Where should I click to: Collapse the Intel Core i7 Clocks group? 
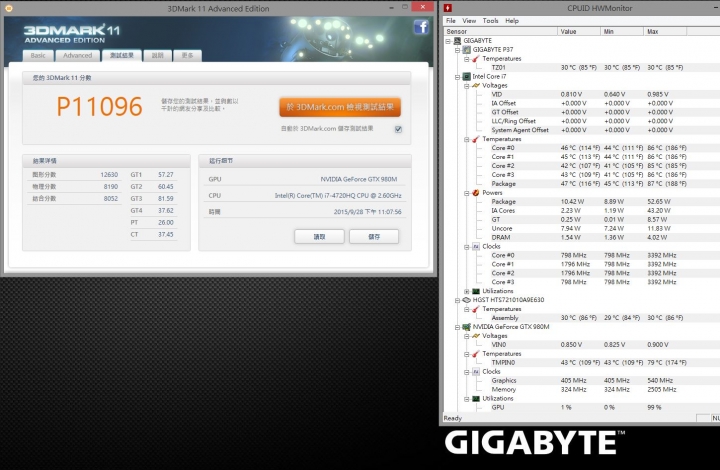467,247
